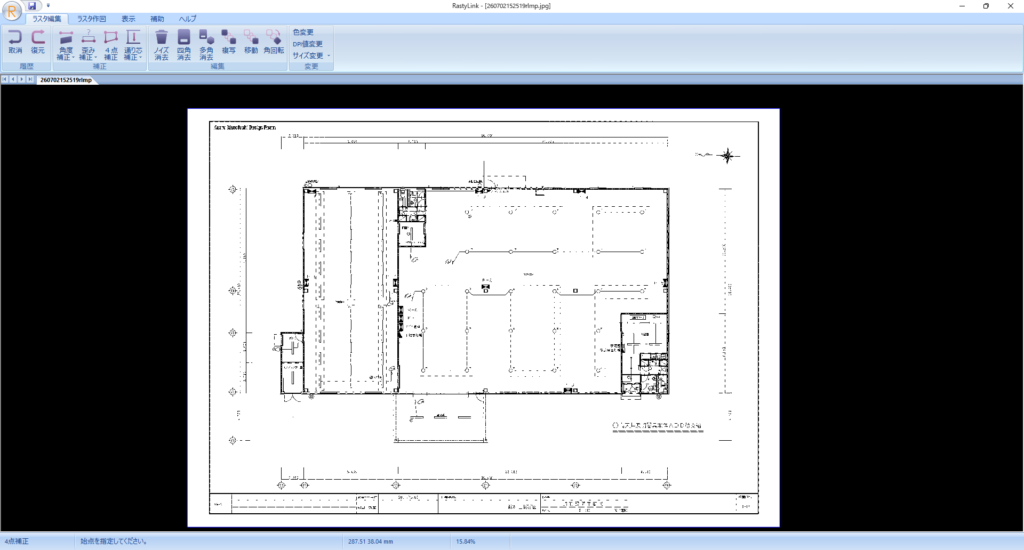Viewport: 1024px width, 550px height.
Task: Select the 移動 move tool
Action: pos(251,42)
